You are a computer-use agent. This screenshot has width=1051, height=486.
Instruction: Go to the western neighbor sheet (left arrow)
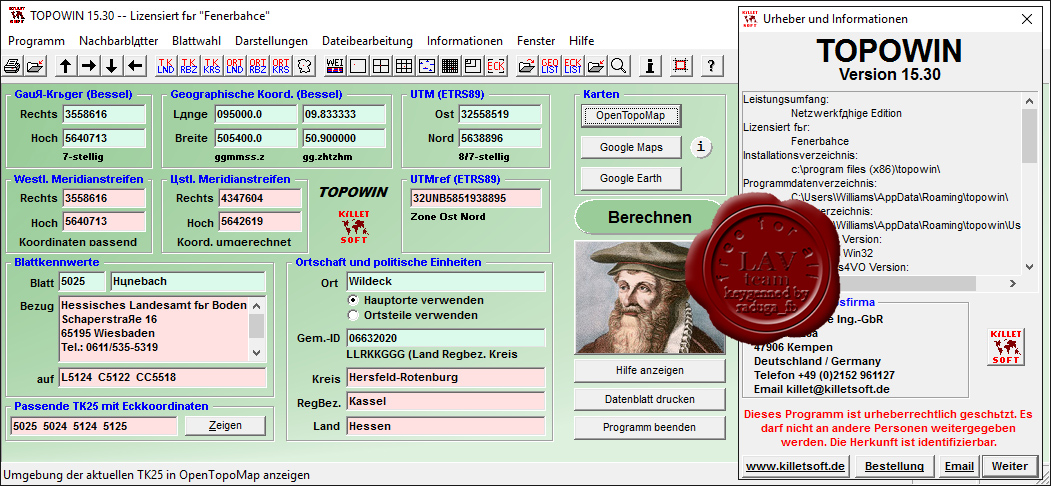135,66
